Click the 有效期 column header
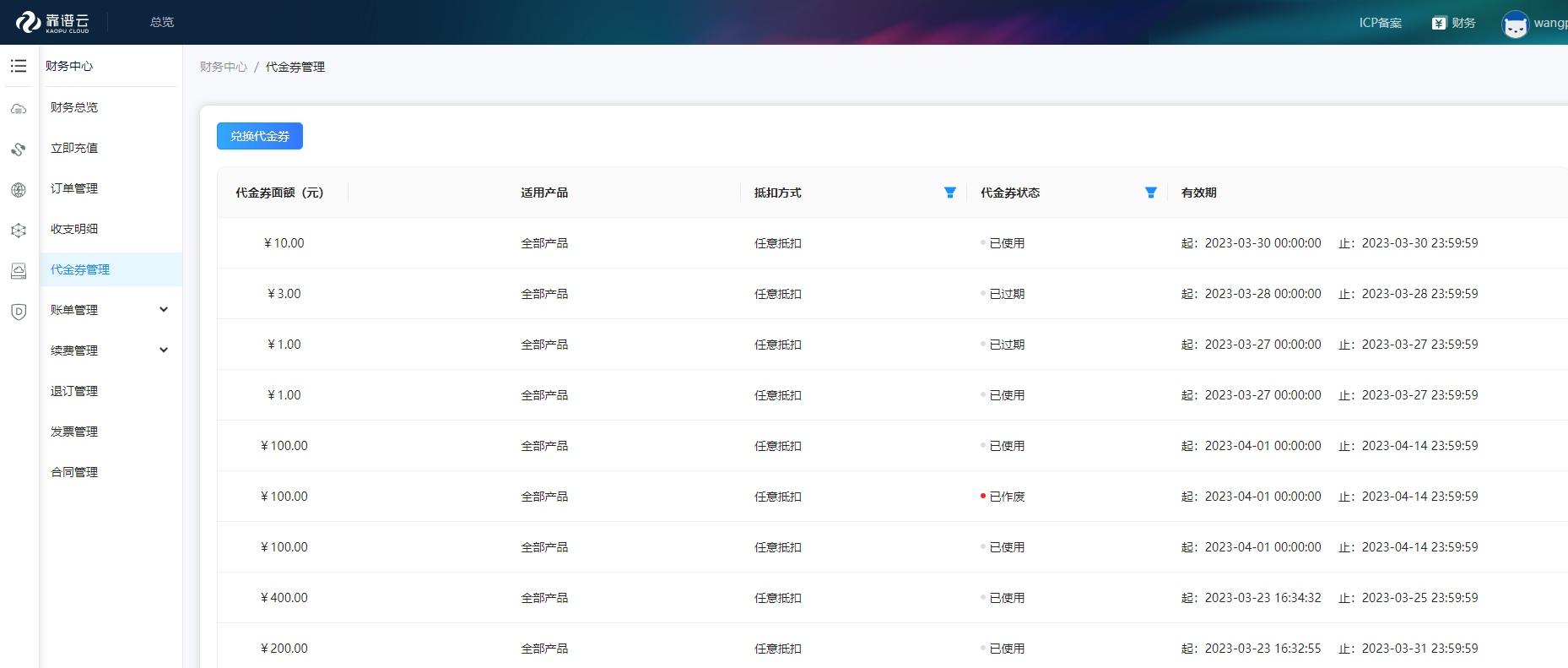The height and width of the screenshot is (668, 1568). (1199, 193)
